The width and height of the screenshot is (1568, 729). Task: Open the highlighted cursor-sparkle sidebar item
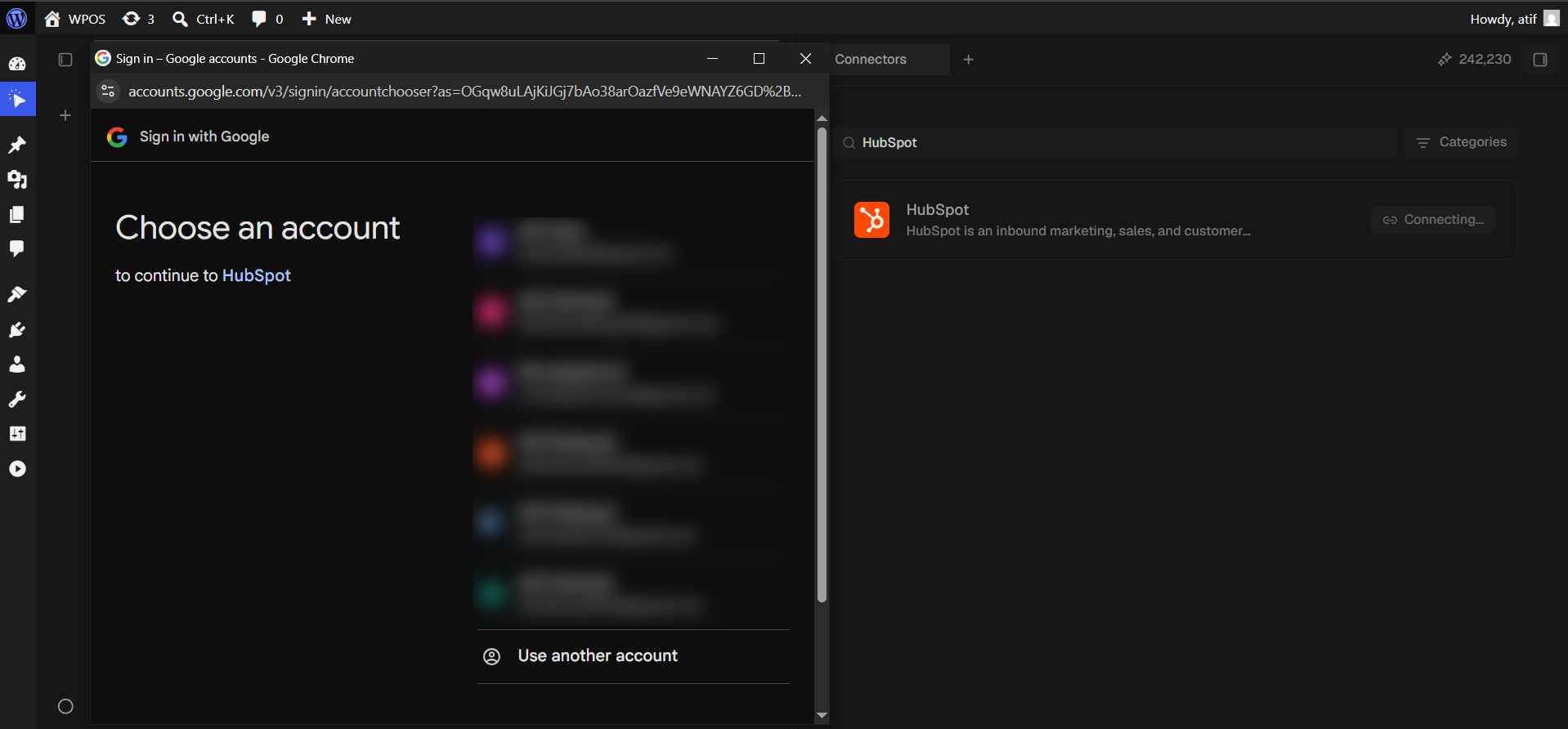17,100
